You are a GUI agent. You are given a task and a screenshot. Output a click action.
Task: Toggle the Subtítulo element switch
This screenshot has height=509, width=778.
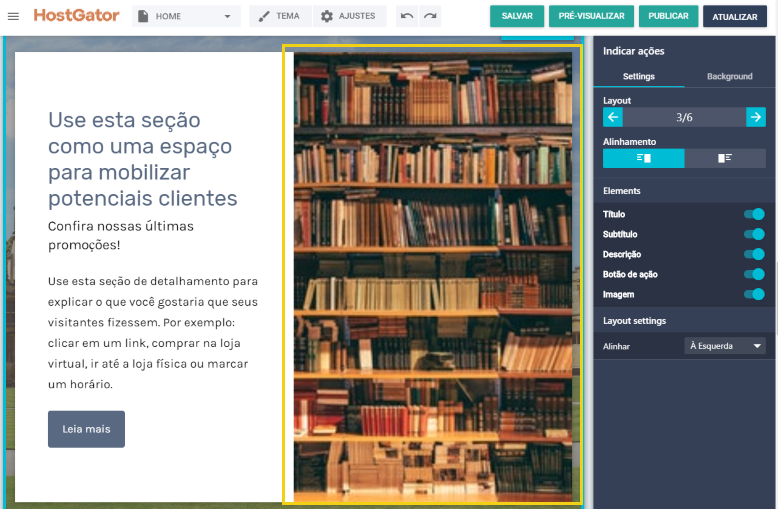[x=754, y=234]
